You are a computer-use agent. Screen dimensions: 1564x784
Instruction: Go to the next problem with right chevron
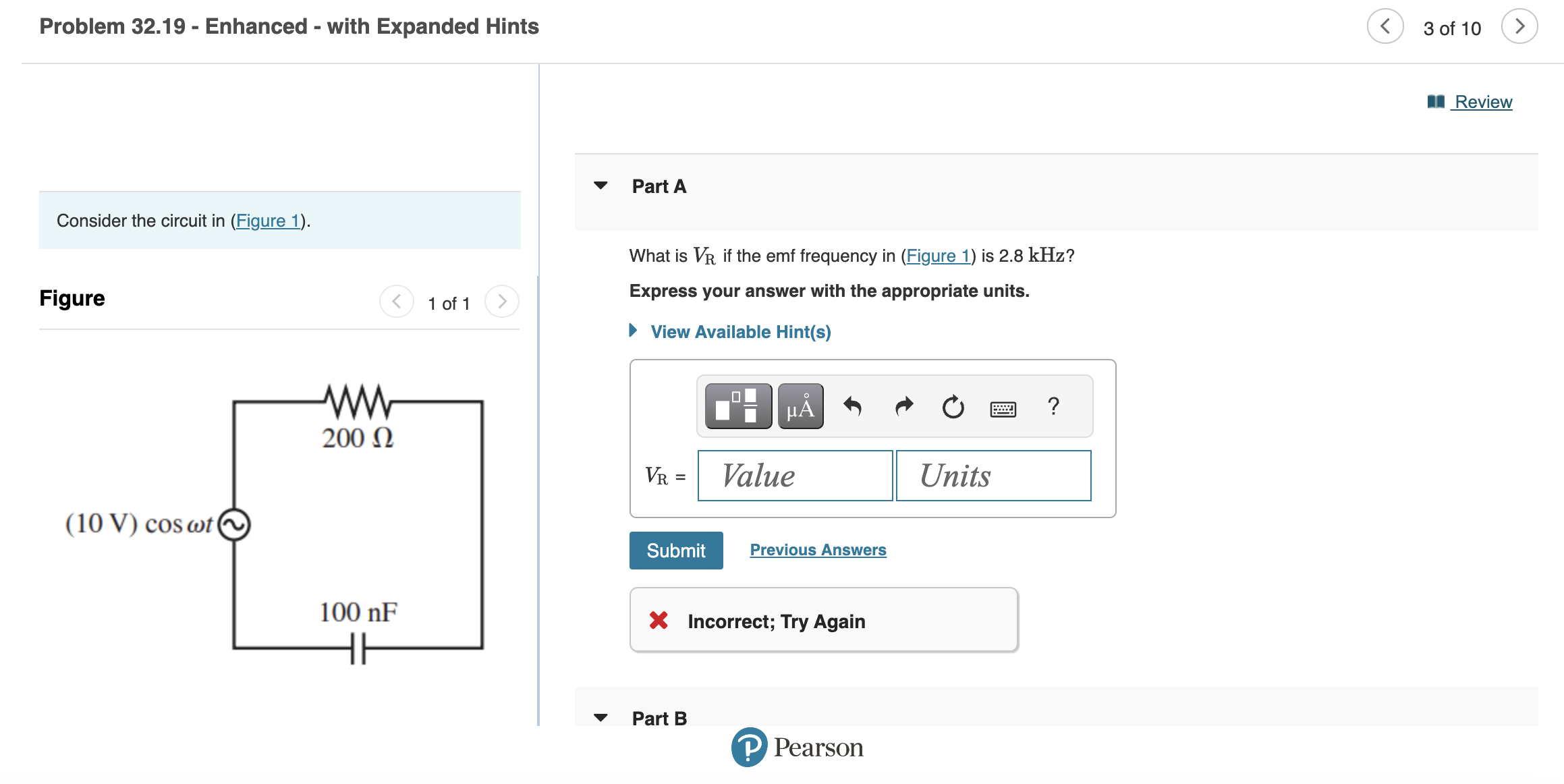1519,27
